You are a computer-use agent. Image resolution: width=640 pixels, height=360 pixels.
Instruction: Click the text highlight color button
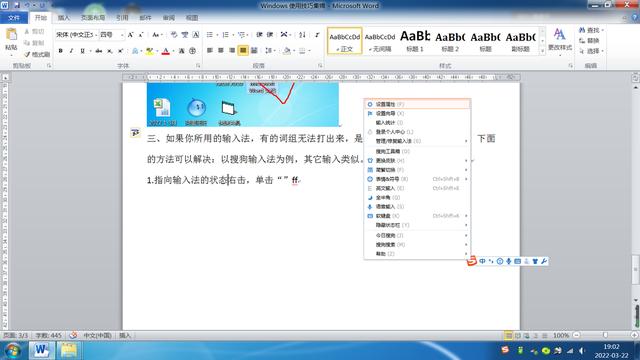(149, 51)
